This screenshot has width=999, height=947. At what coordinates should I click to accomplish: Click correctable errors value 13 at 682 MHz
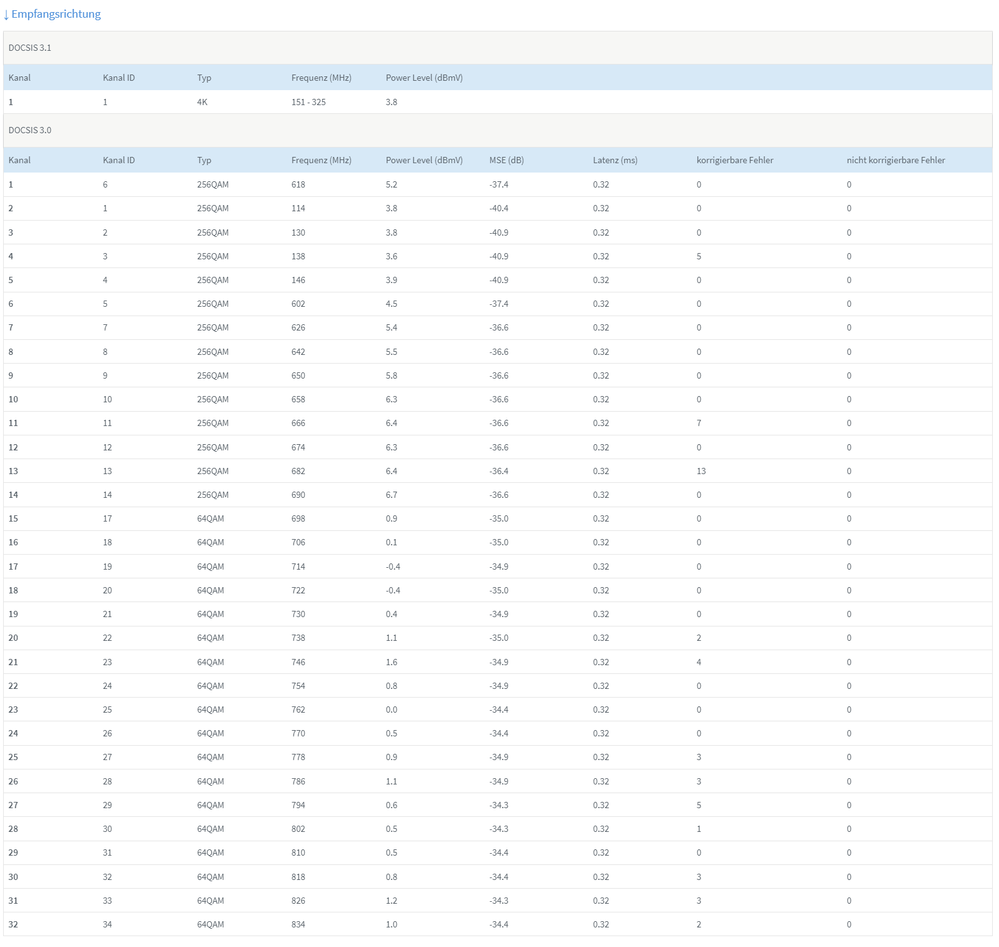(x=701, y=471)
